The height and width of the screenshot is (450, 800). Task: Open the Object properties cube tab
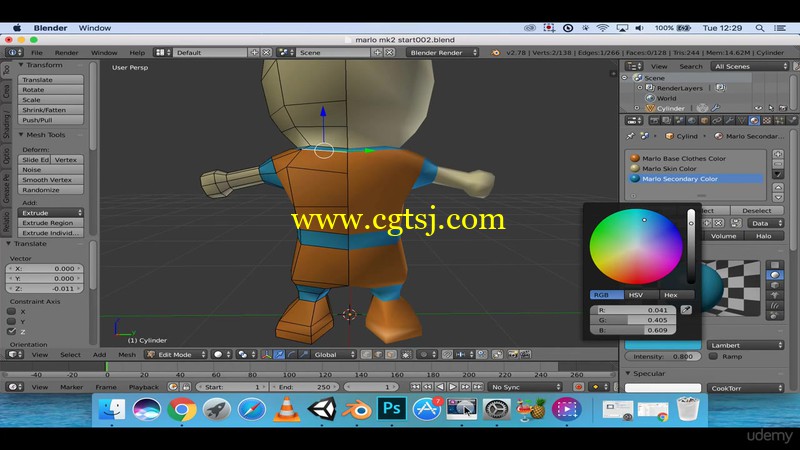pyautogui.click(x=704, y=120)
